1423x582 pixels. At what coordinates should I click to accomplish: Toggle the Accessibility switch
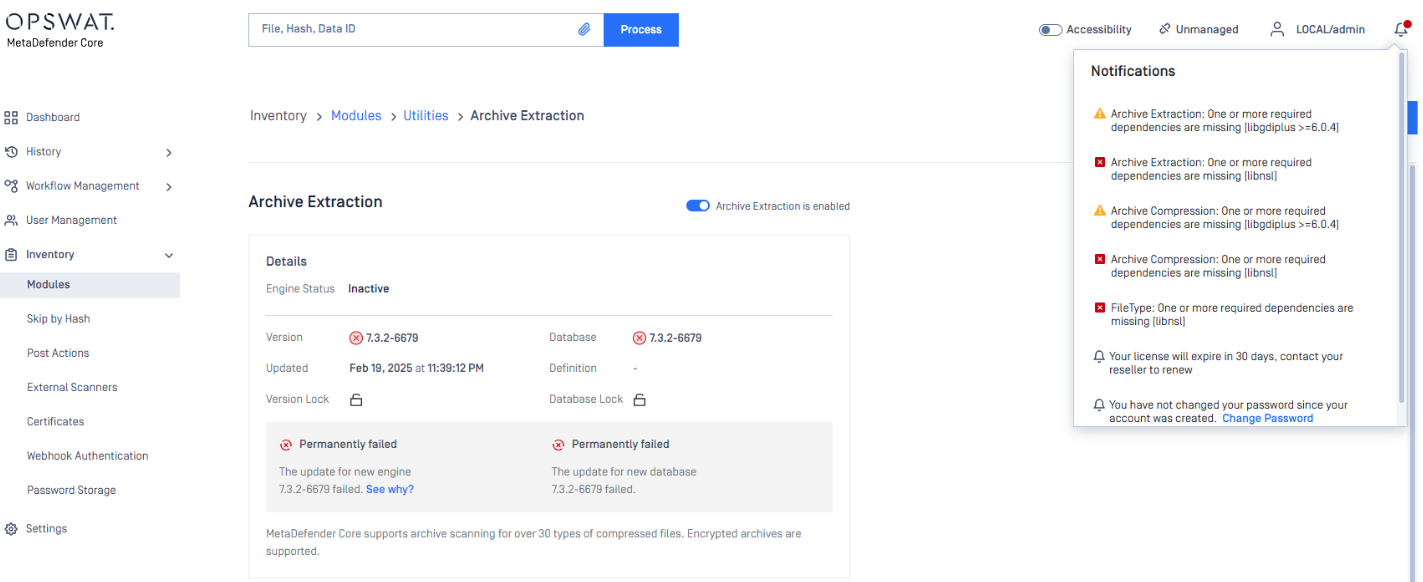pos(1050,30)
